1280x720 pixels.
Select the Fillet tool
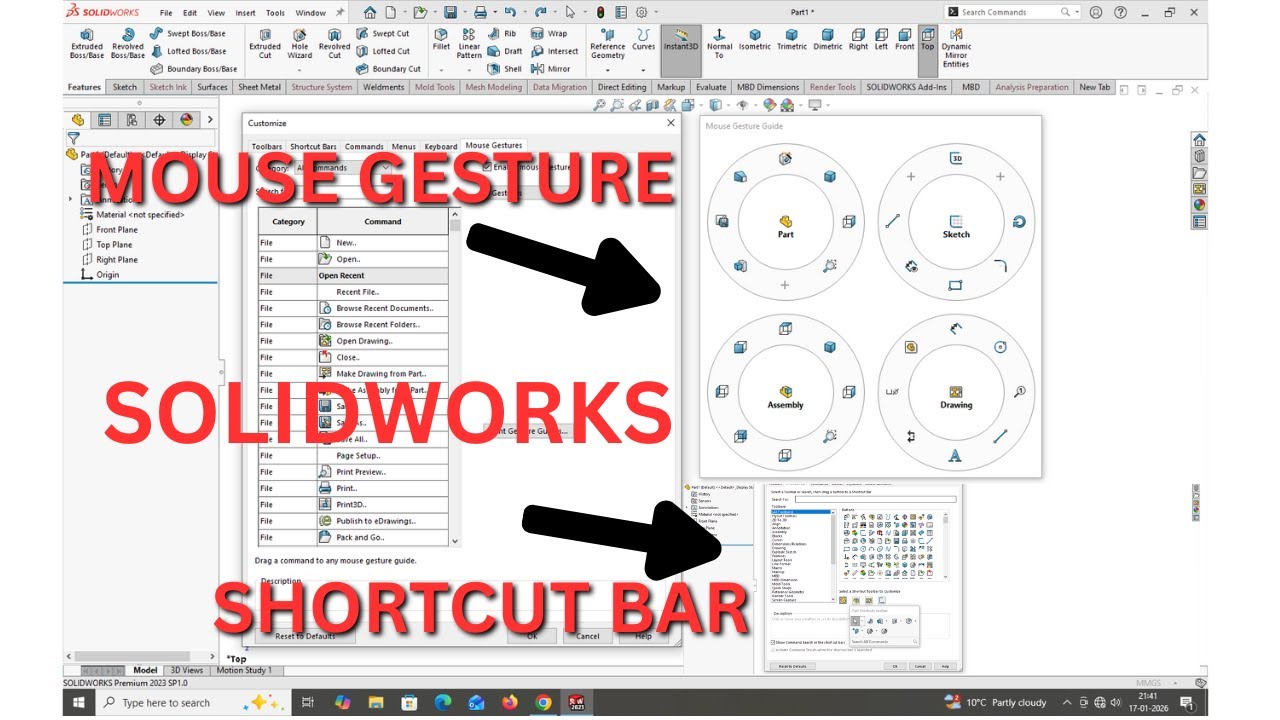(x=441, y=40)
